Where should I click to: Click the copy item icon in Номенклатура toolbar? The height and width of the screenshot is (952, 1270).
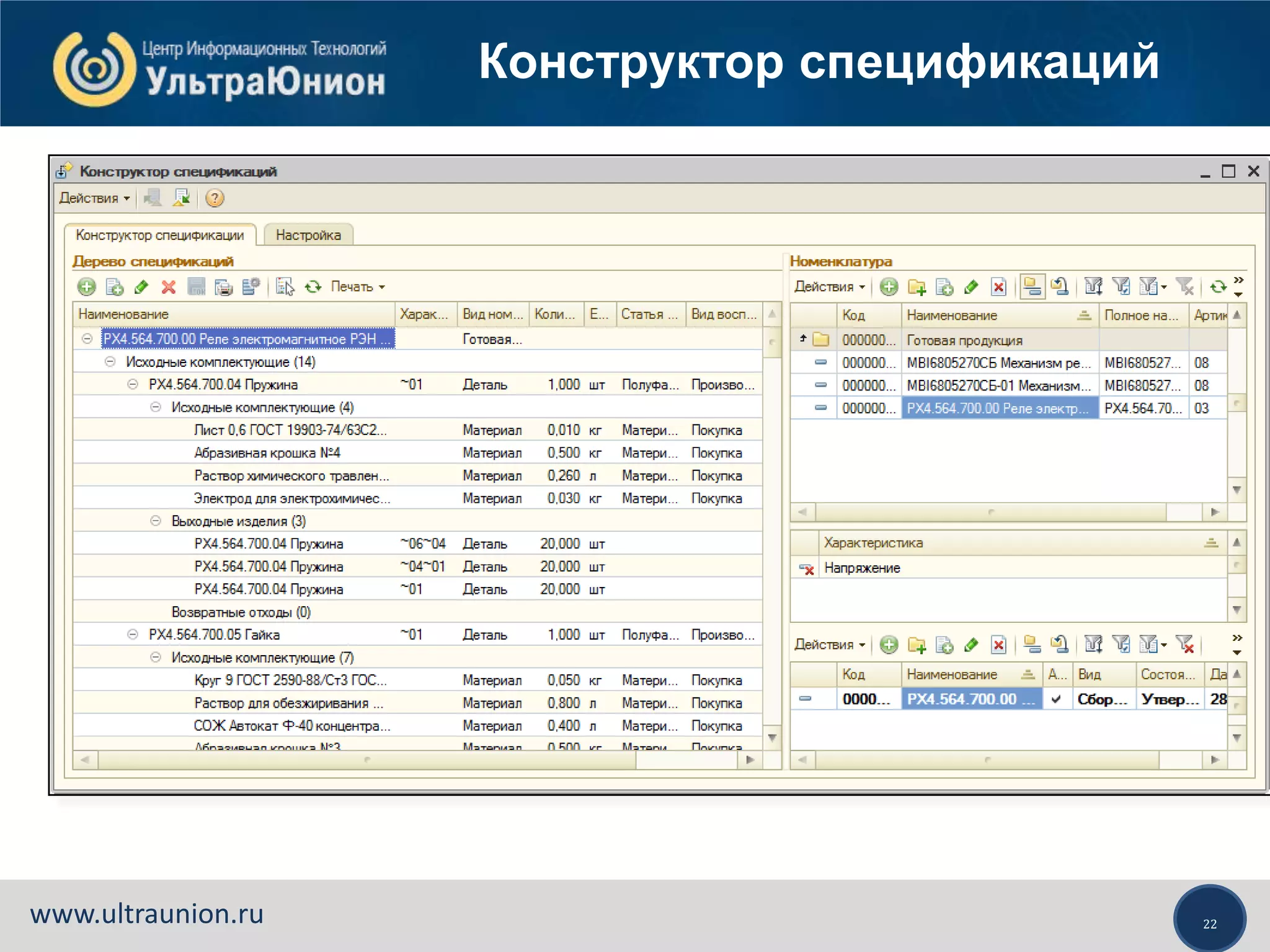[x=944, y=287]
